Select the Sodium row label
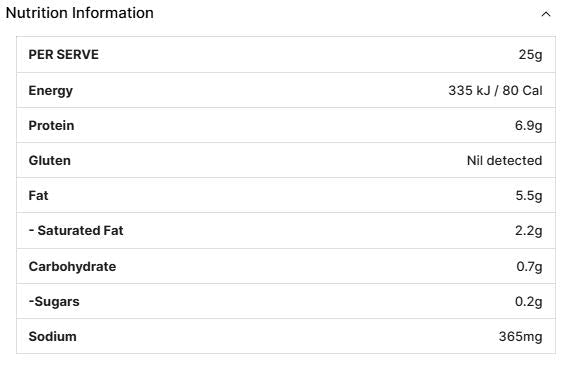 [53, 336]
